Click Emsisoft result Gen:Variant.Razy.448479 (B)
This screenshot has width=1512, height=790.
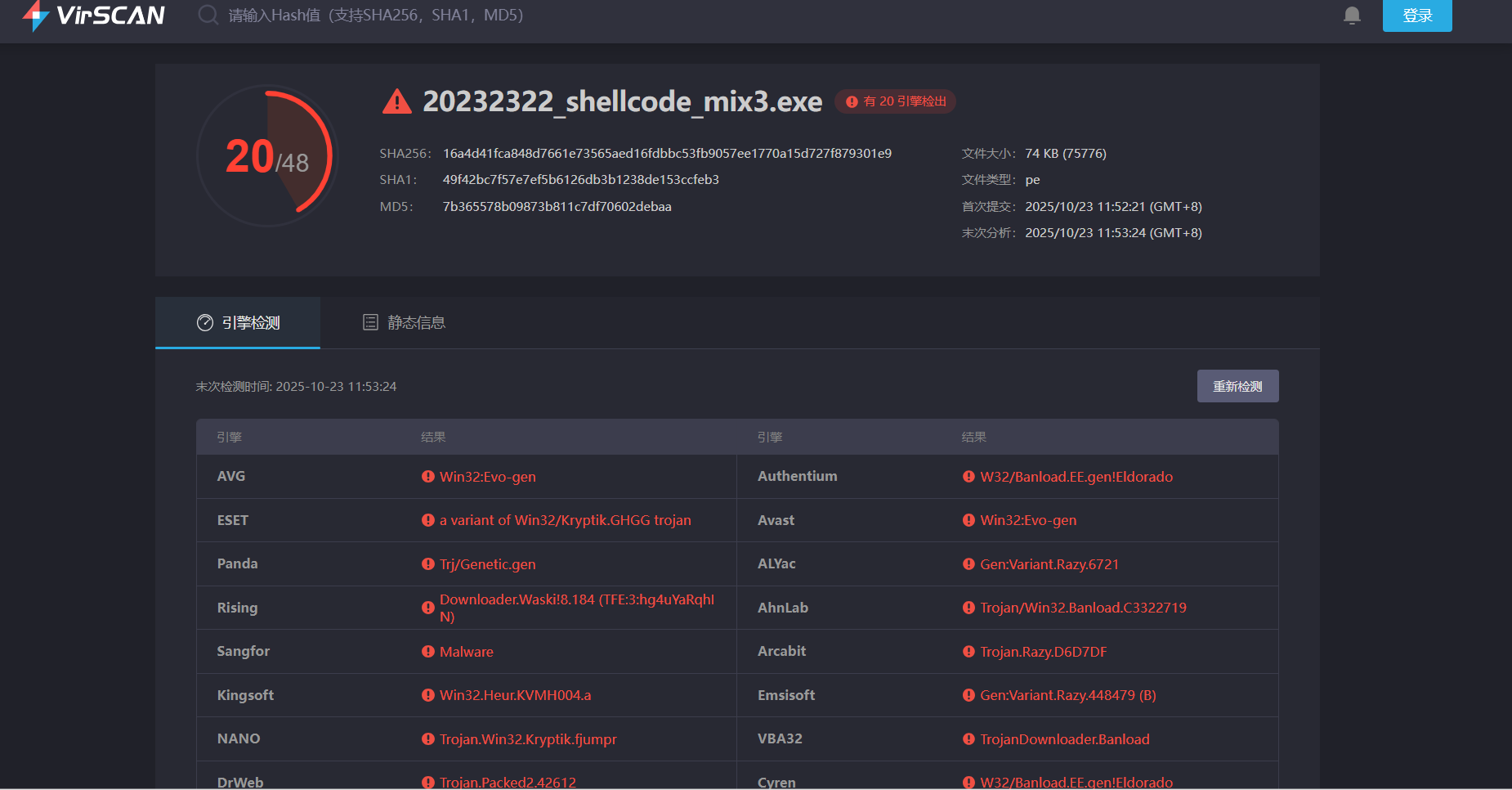1068,695
